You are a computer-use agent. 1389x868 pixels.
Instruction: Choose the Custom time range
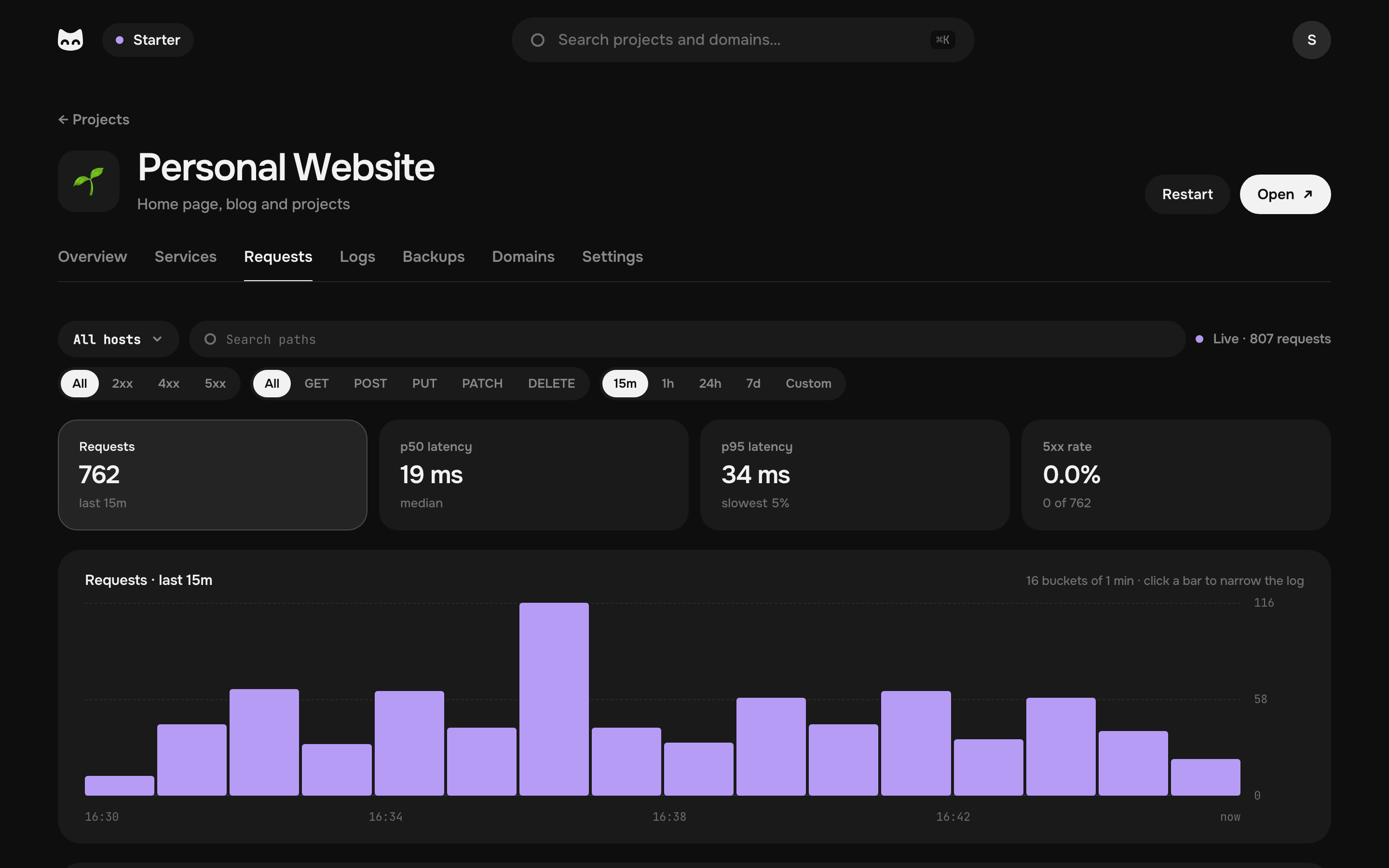(808, 383)
